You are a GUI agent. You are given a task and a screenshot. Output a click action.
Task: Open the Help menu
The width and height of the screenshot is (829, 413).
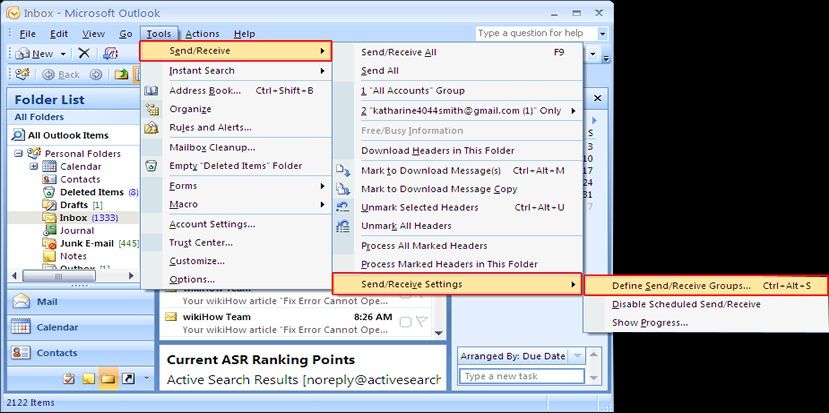244,34
